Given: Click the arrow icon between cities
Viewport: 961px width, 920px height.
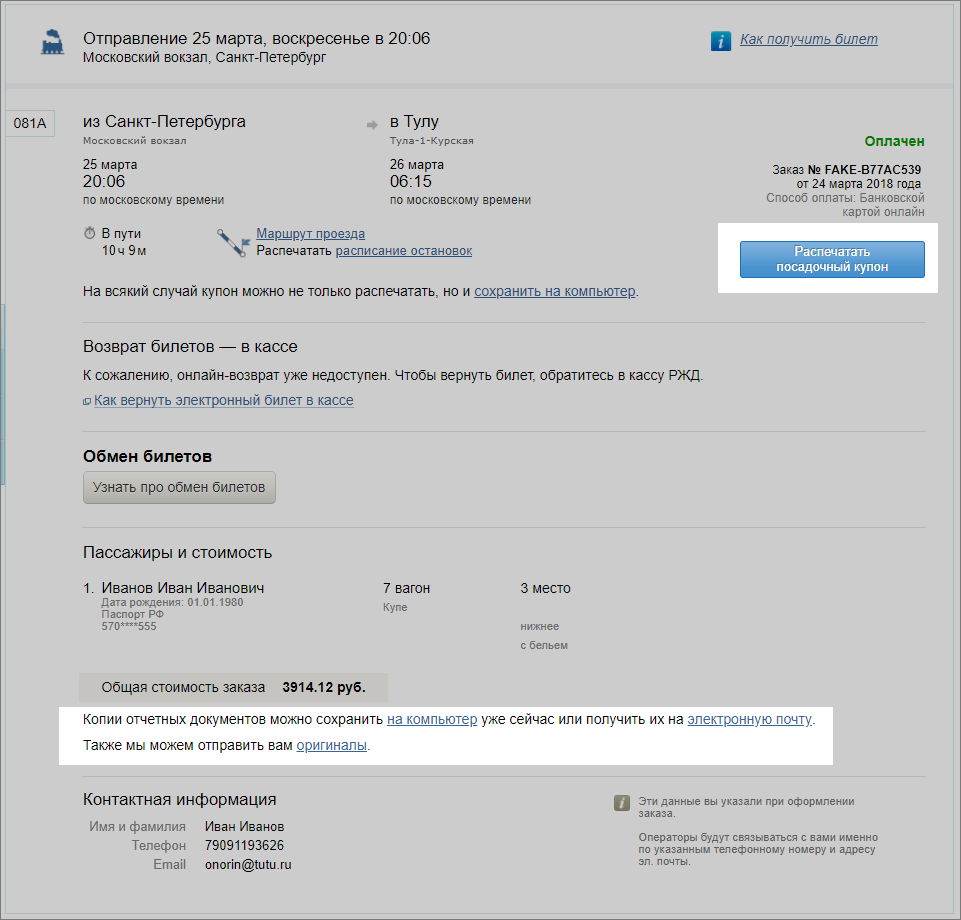Looking at the screenshot, I should (x=372, y=125).
